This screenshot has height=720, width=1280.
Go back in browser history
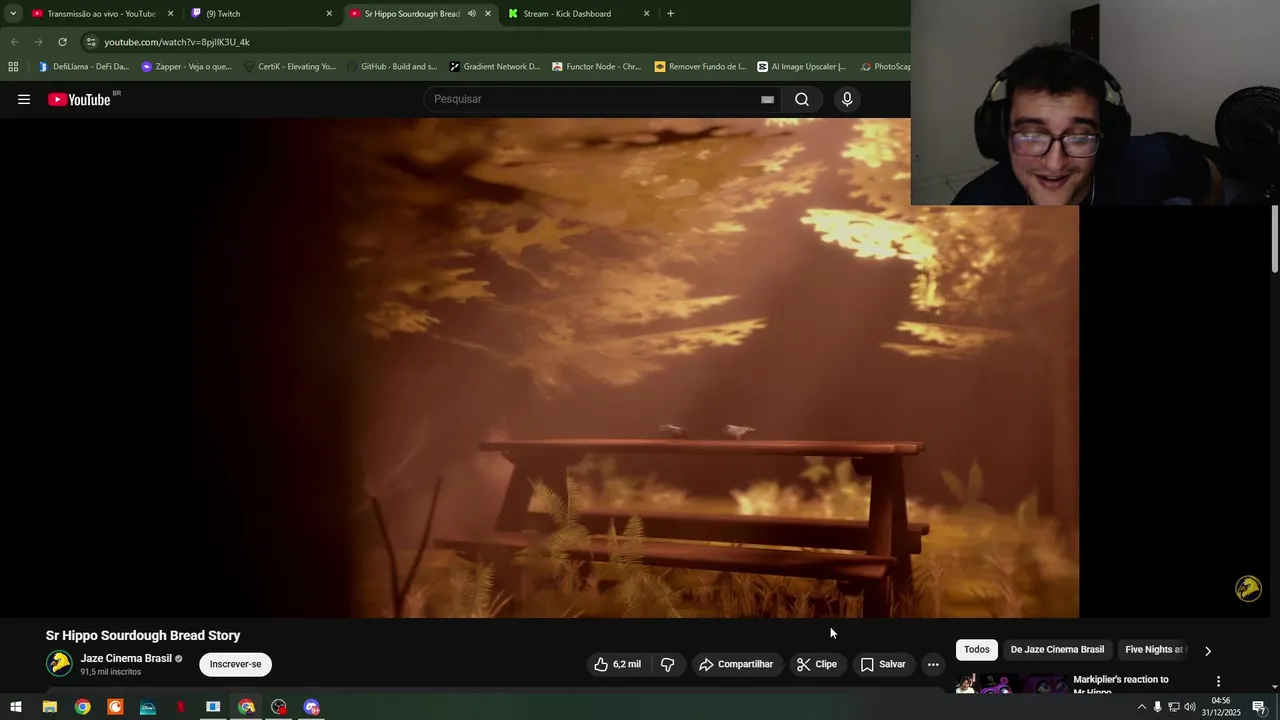[x=14, y=42]
